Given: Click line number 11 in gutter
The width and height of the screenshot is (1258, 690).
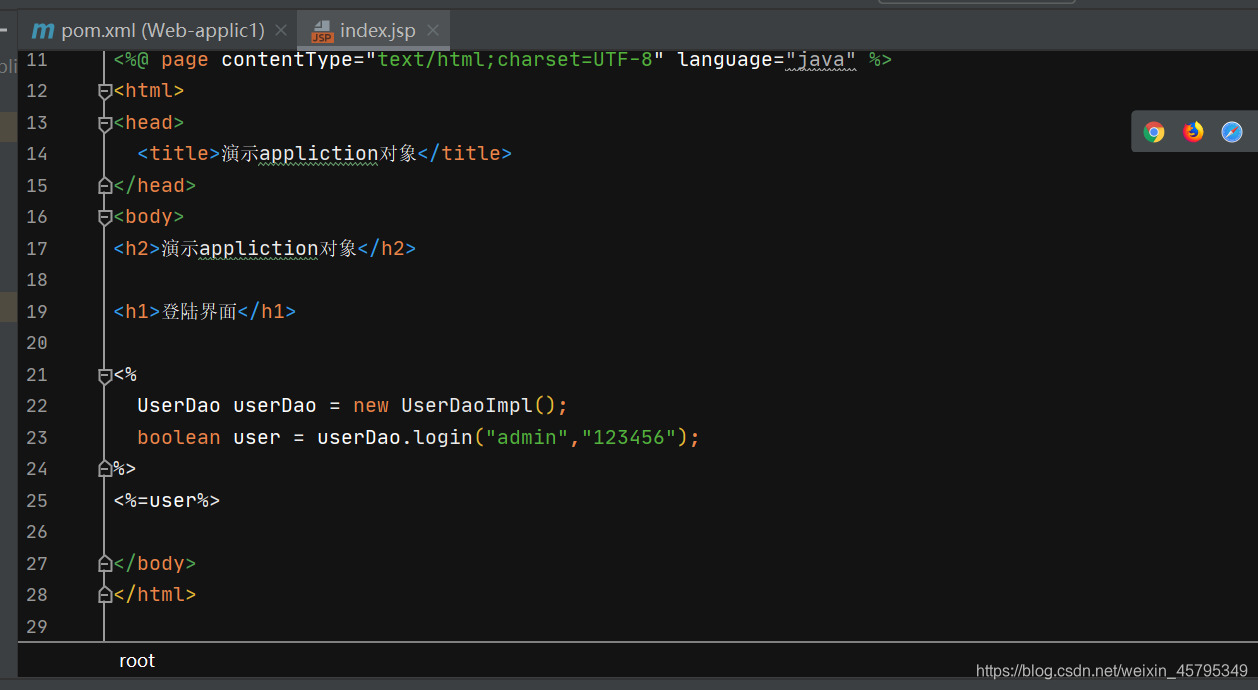Looking at the screenshot, I should click(37, 60).
